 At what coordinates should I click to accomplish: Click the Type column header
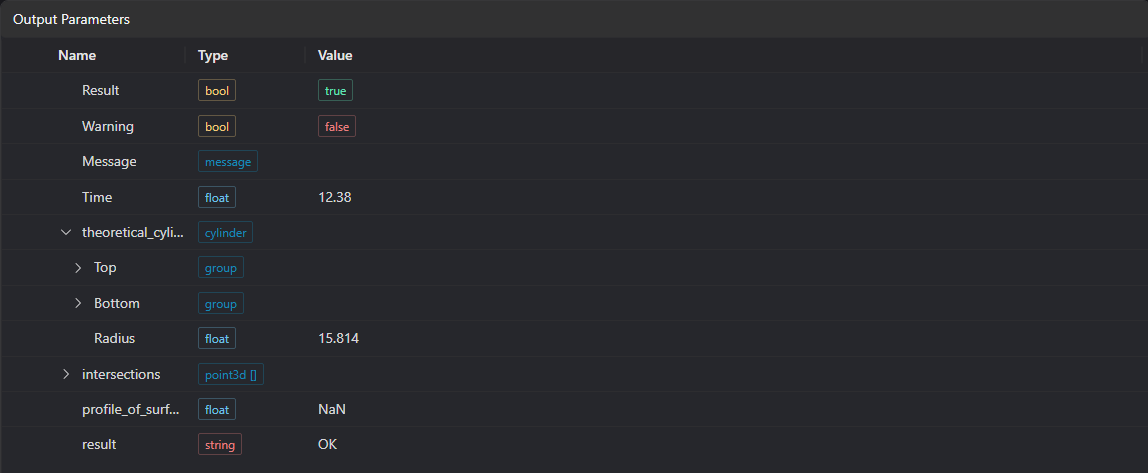(x=213, y=56)
